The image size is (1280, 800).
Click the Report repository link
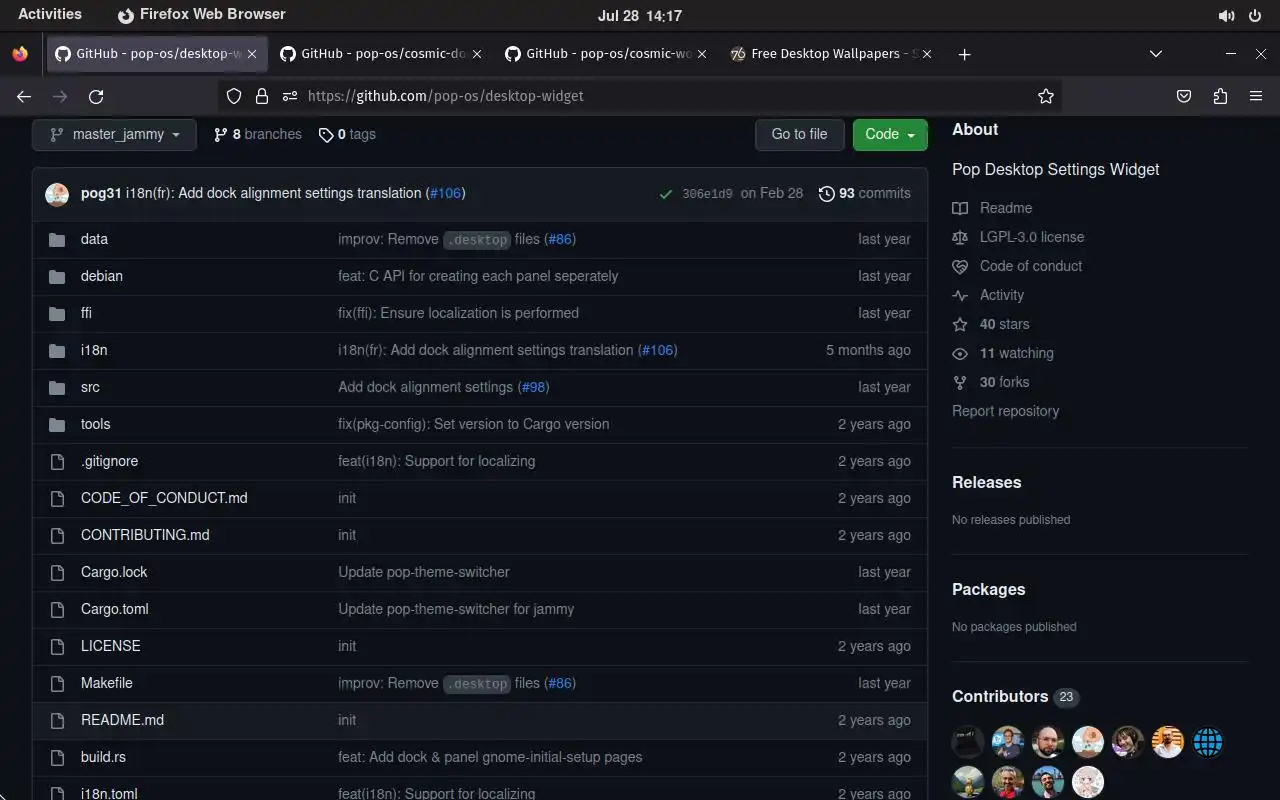1005,411
